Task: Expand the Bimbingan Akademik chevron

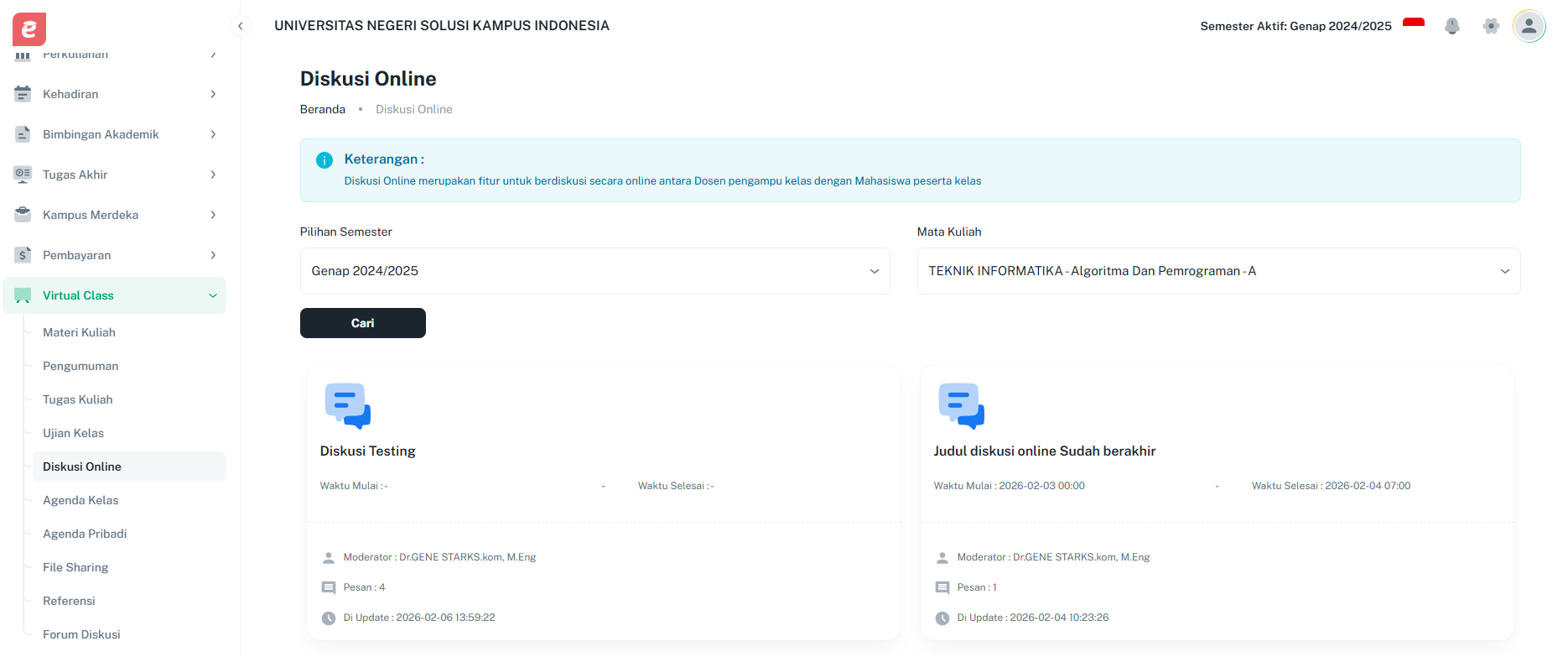Action: (213, 134)
